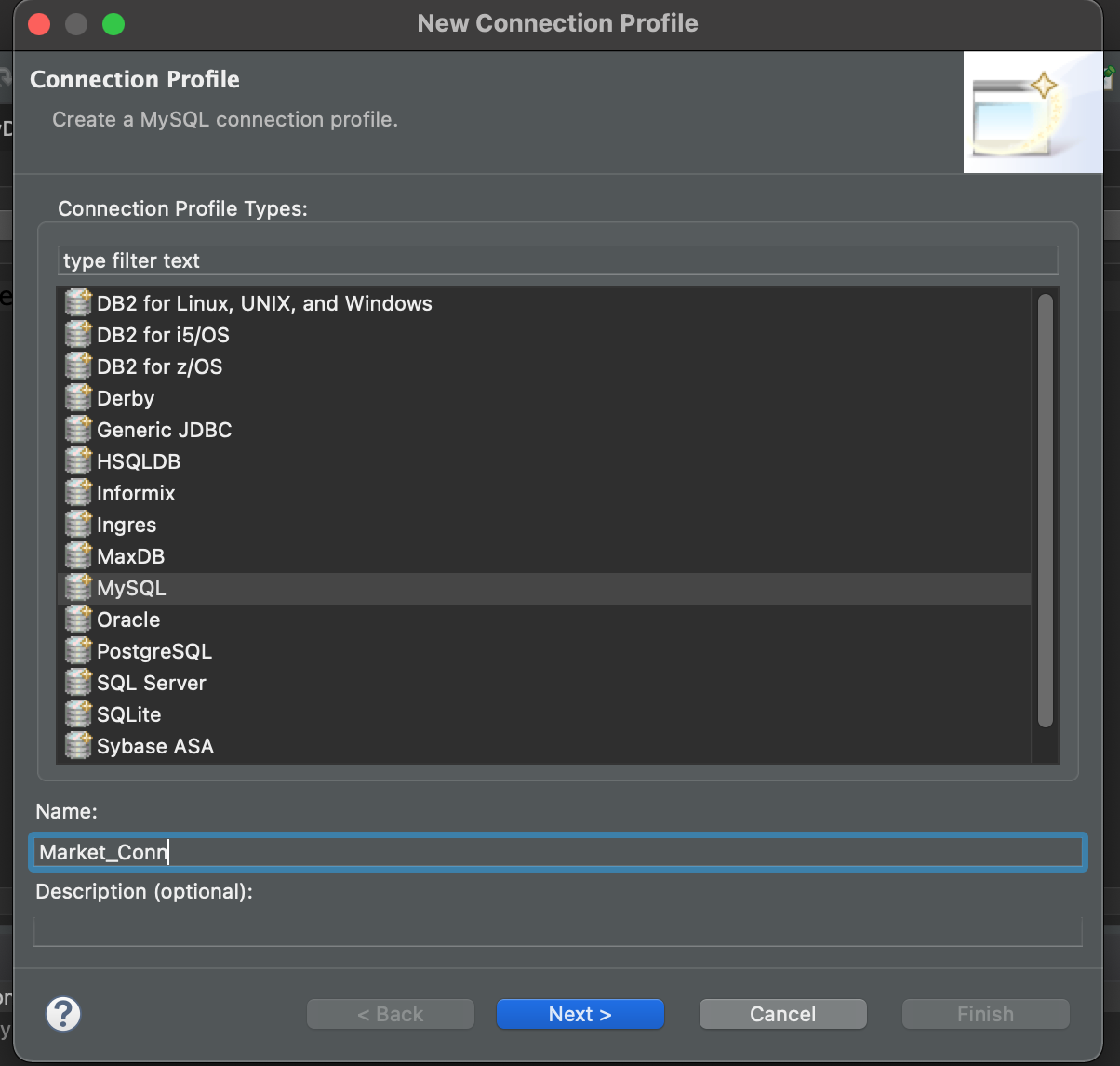Focus the type filter text field
This screenshot has height=1066, width=1120.
tap(558, 260)
